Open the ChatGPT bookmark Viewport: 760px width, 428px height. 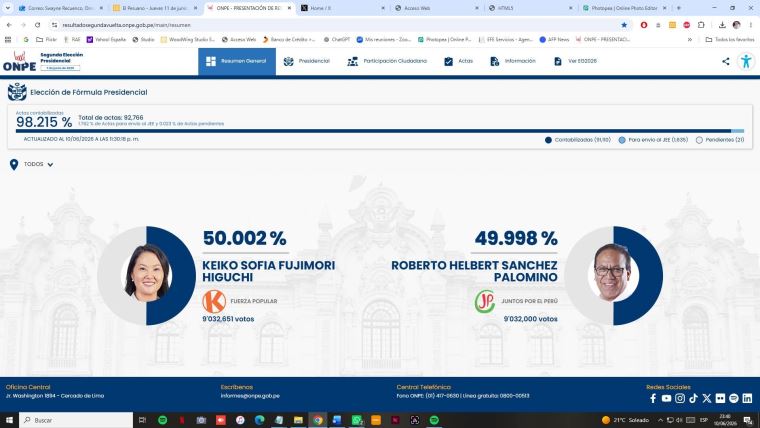click(336, 40)
